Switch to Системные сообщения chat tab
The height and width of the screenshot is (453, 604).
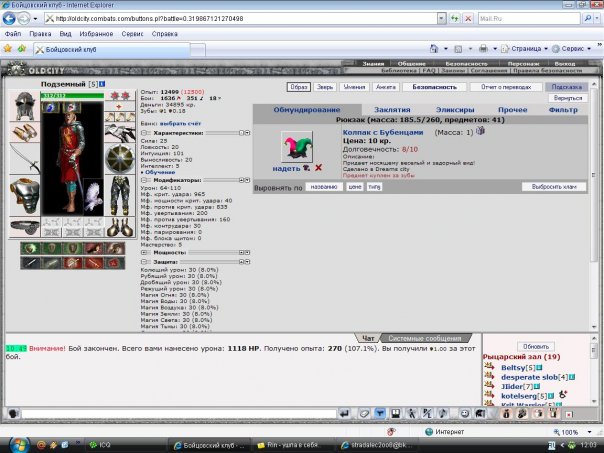[424, 338]
